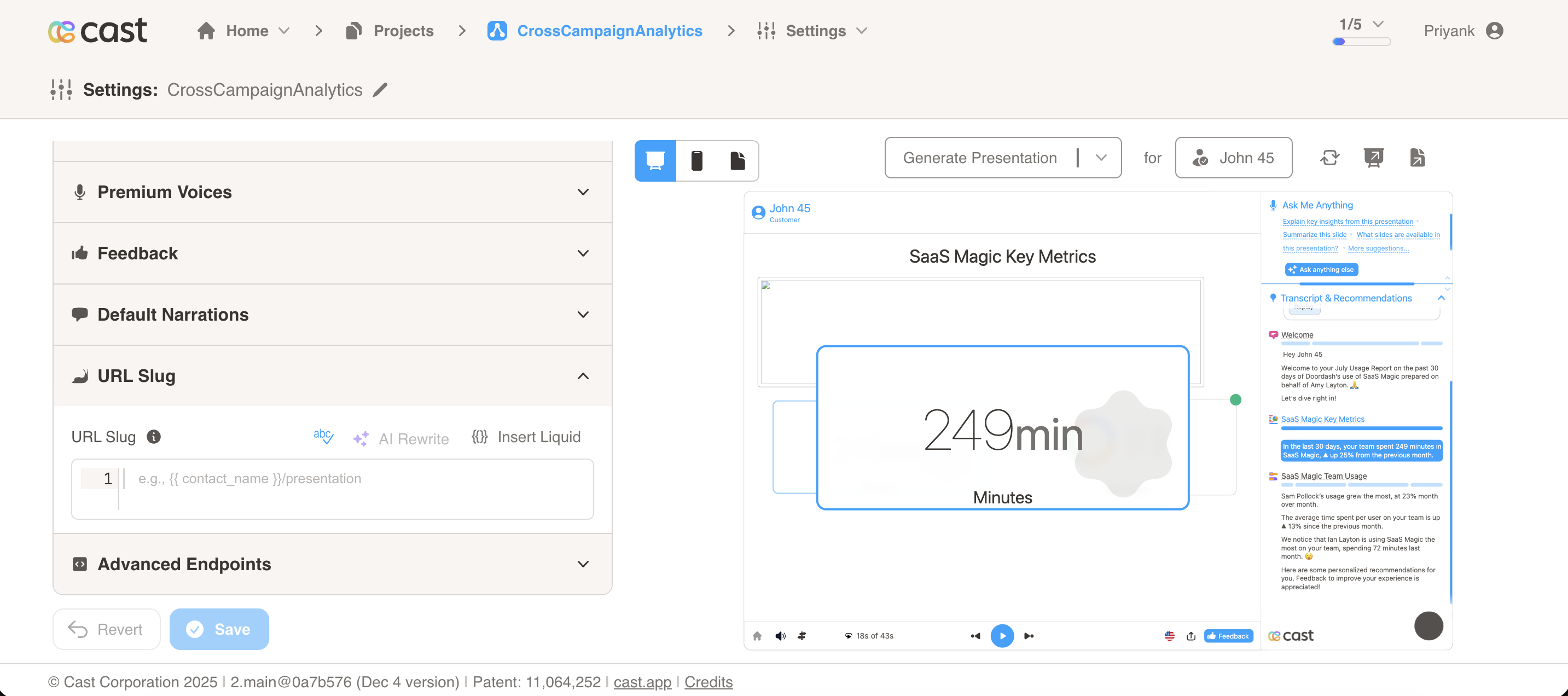Click URL Slug info icon
Viewport: 1568px width, 696px height.
click(x=153, y=437)
